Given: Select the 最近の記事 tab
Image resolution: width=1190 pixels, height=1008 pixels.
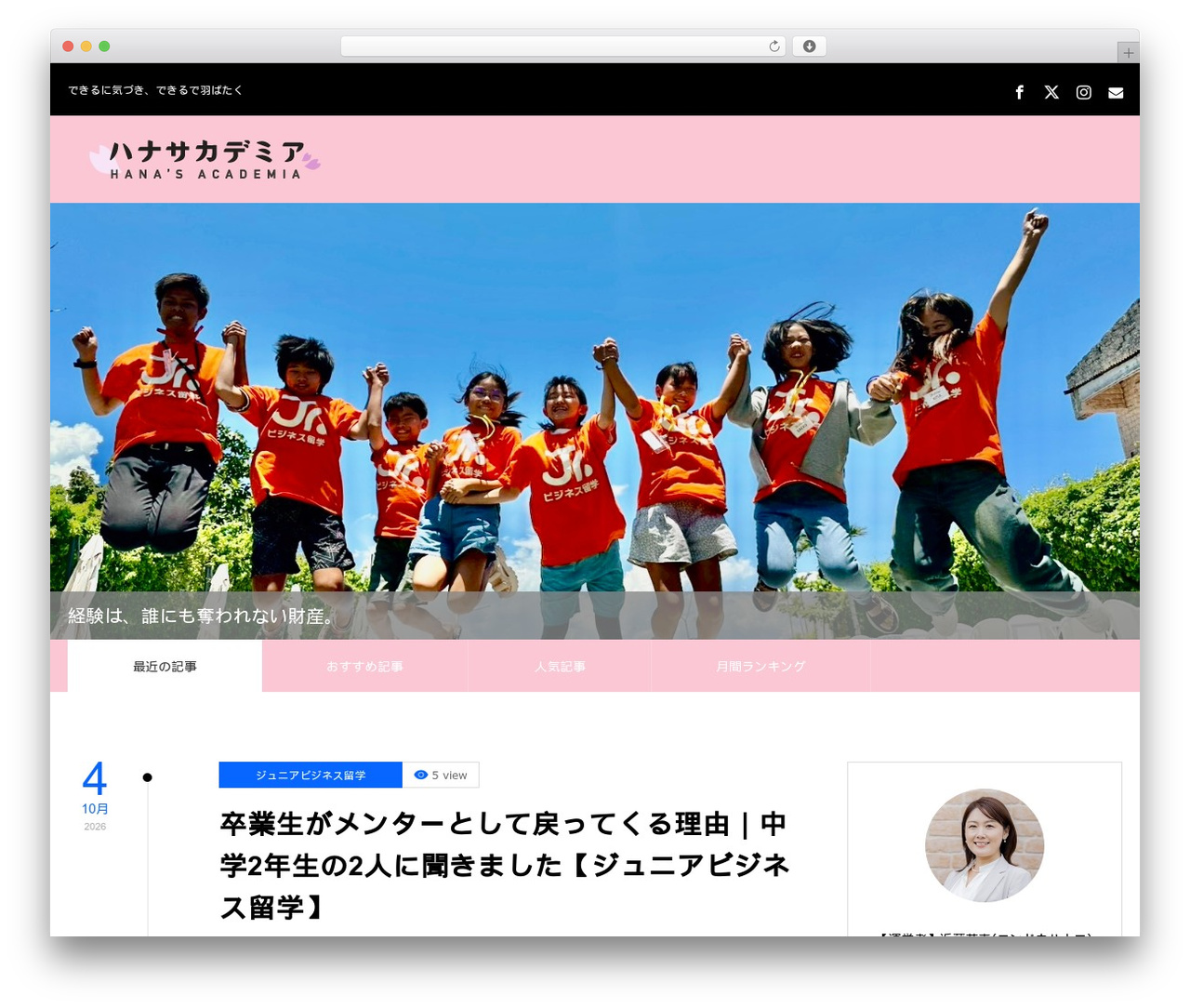Looking at the screenshot, I should (x=165, y=666).
